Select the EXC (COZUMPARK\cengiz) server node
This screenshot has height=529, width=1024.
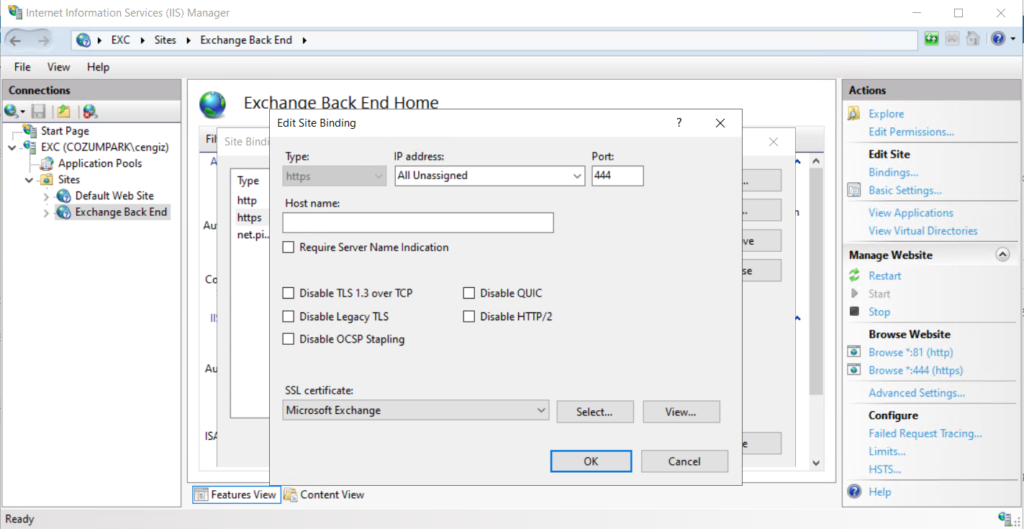point(104,147)
